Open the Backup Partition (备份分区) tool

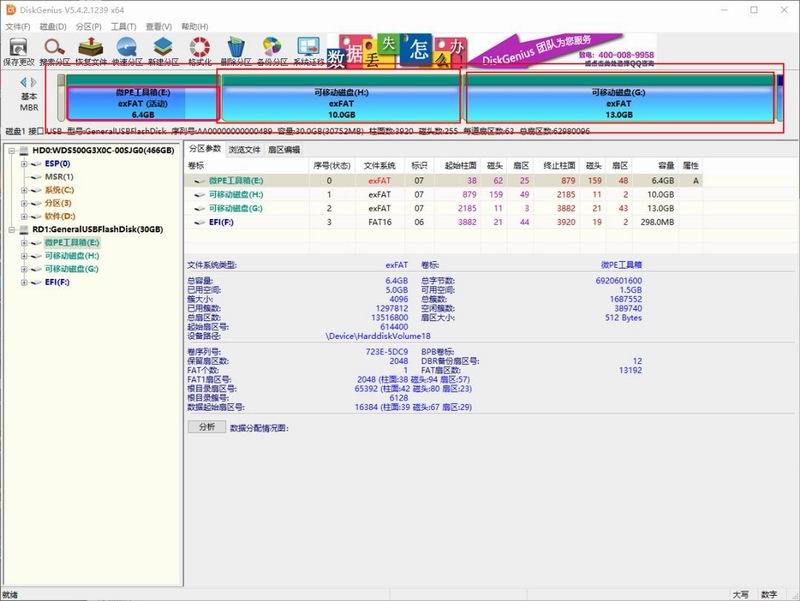tap(272, 51)
